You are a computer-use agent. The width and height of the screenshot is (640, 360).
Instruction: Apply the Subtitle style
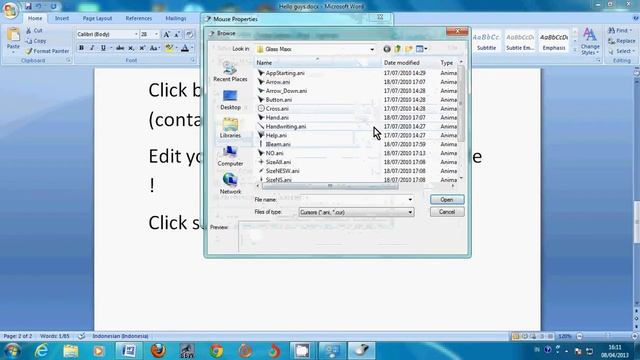tap(487, 41)
